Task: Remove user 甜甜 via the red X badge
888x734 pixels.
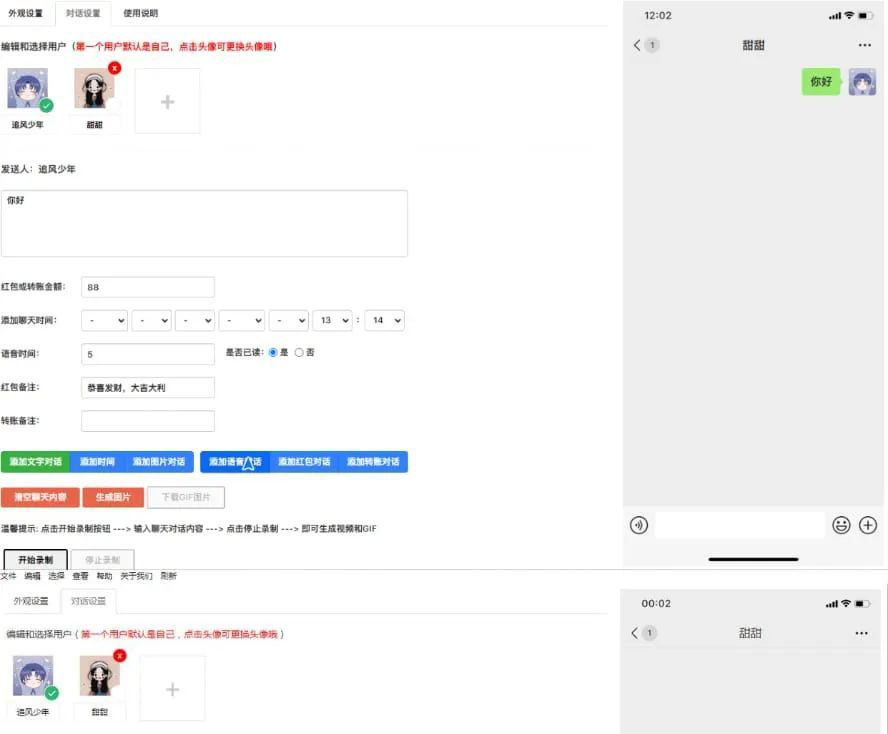Action: click(112, 67)
